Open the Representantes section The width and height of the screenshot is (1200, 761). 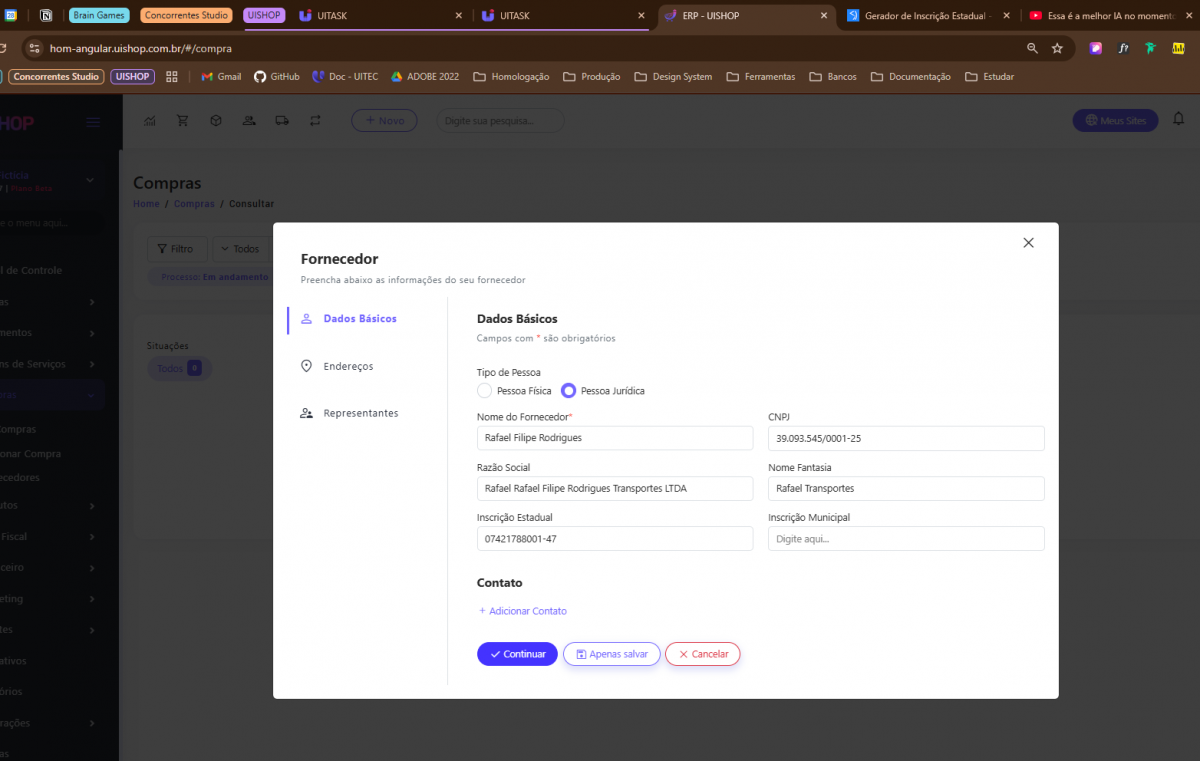[360, 413]
